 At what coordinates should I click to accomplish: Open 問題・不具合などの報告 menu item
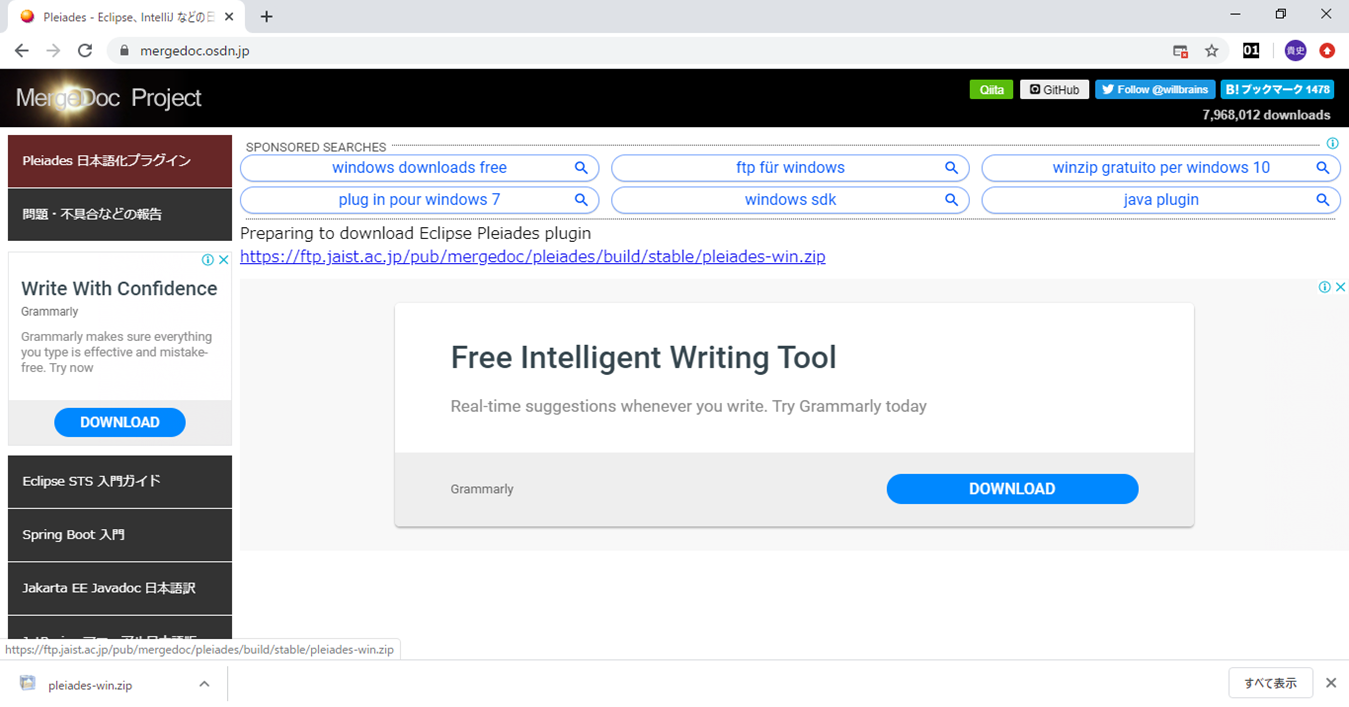click(120, 214)
